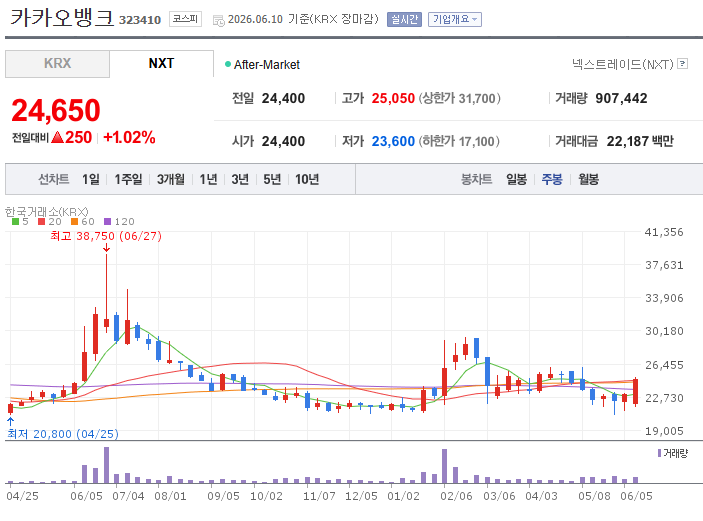Viewport: 703px width, 521px height.
Task: Click the NXT help question mark icon
Action: [x=682, y=64]
